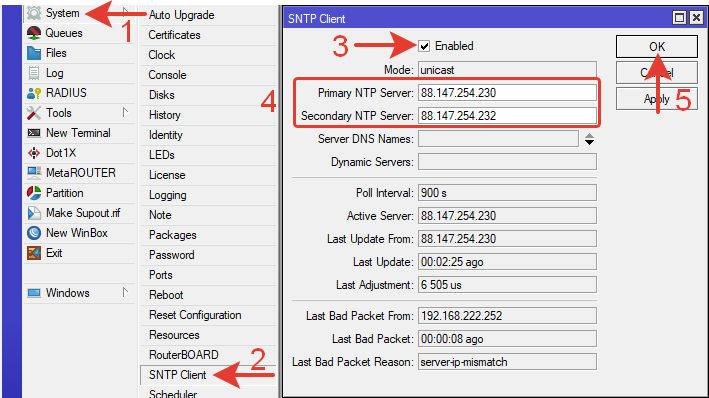709x398 pixels.
Task: Uncheck the Enabled checkbox
Action: pyautogui.click(x=424, y=46)
